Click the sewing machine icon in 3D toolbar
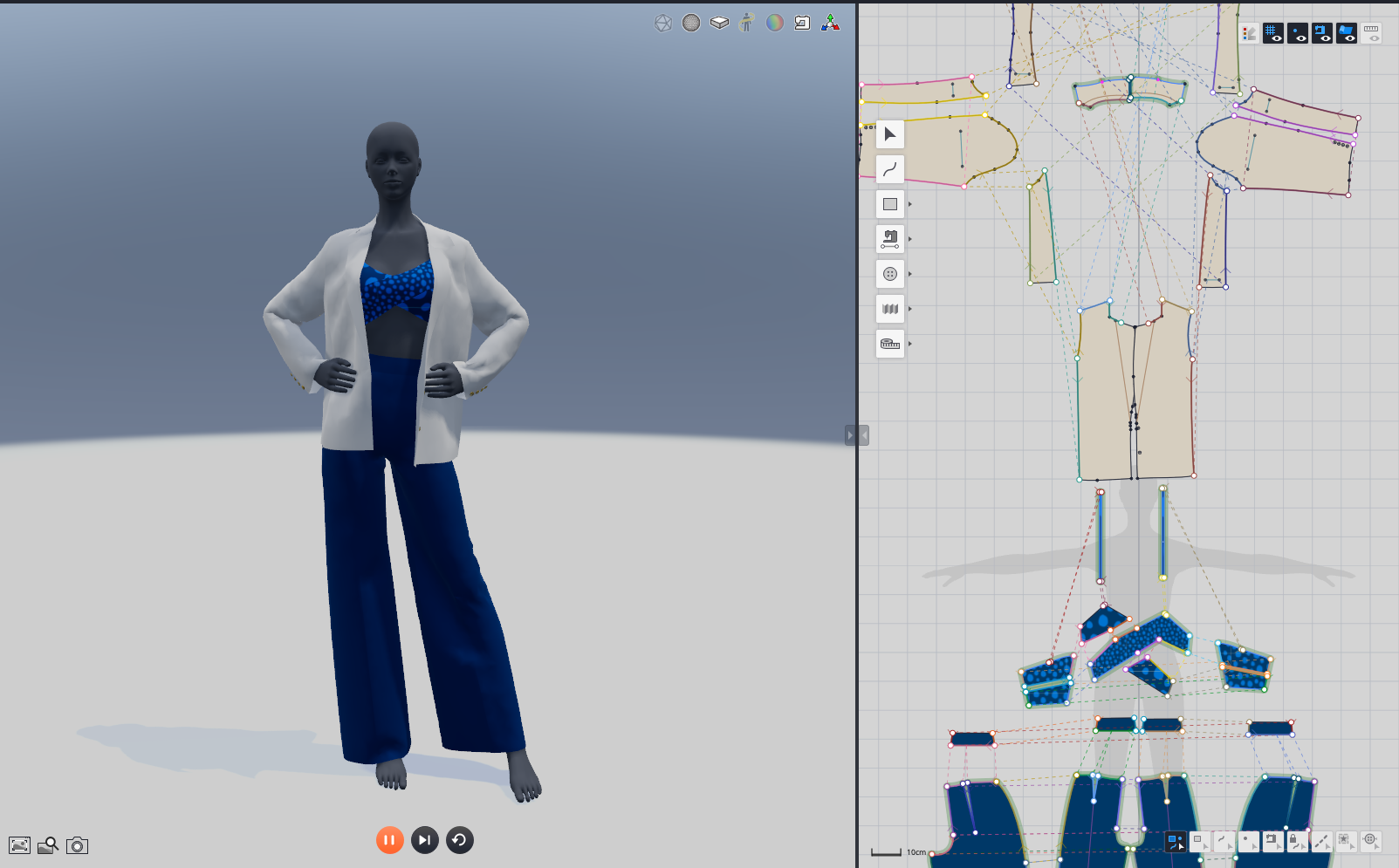This screenshot has width=1399, height=868. click(x=802, y=24)
